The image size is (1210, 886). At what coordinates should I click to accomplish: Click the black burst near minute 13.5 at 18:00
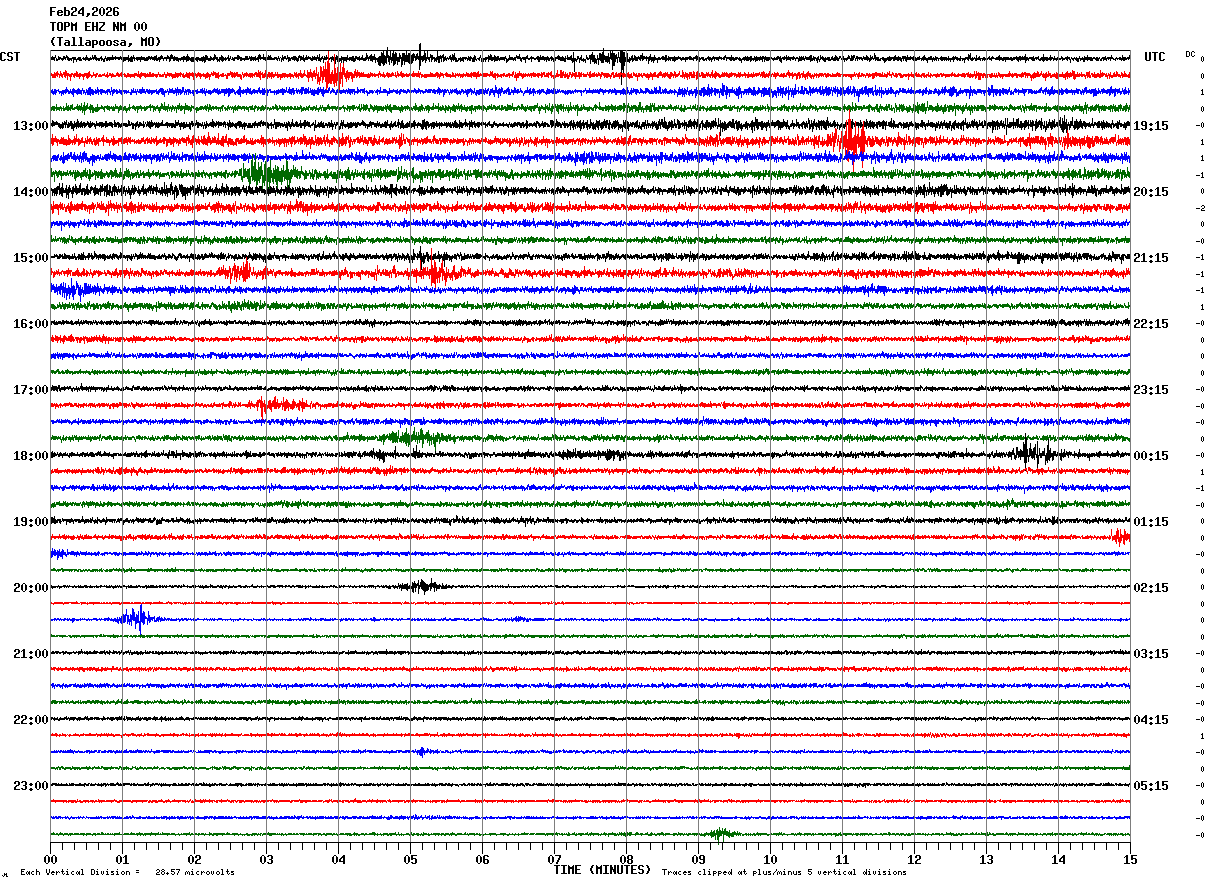coord(1035,453)
